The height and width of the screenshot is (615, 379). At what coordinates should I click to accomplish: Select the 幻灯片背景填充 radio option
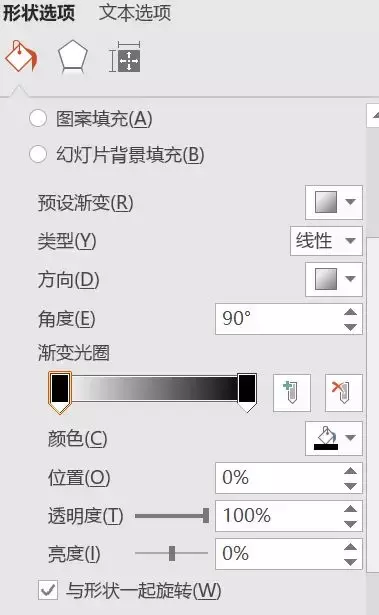click(x=38, y=154)
